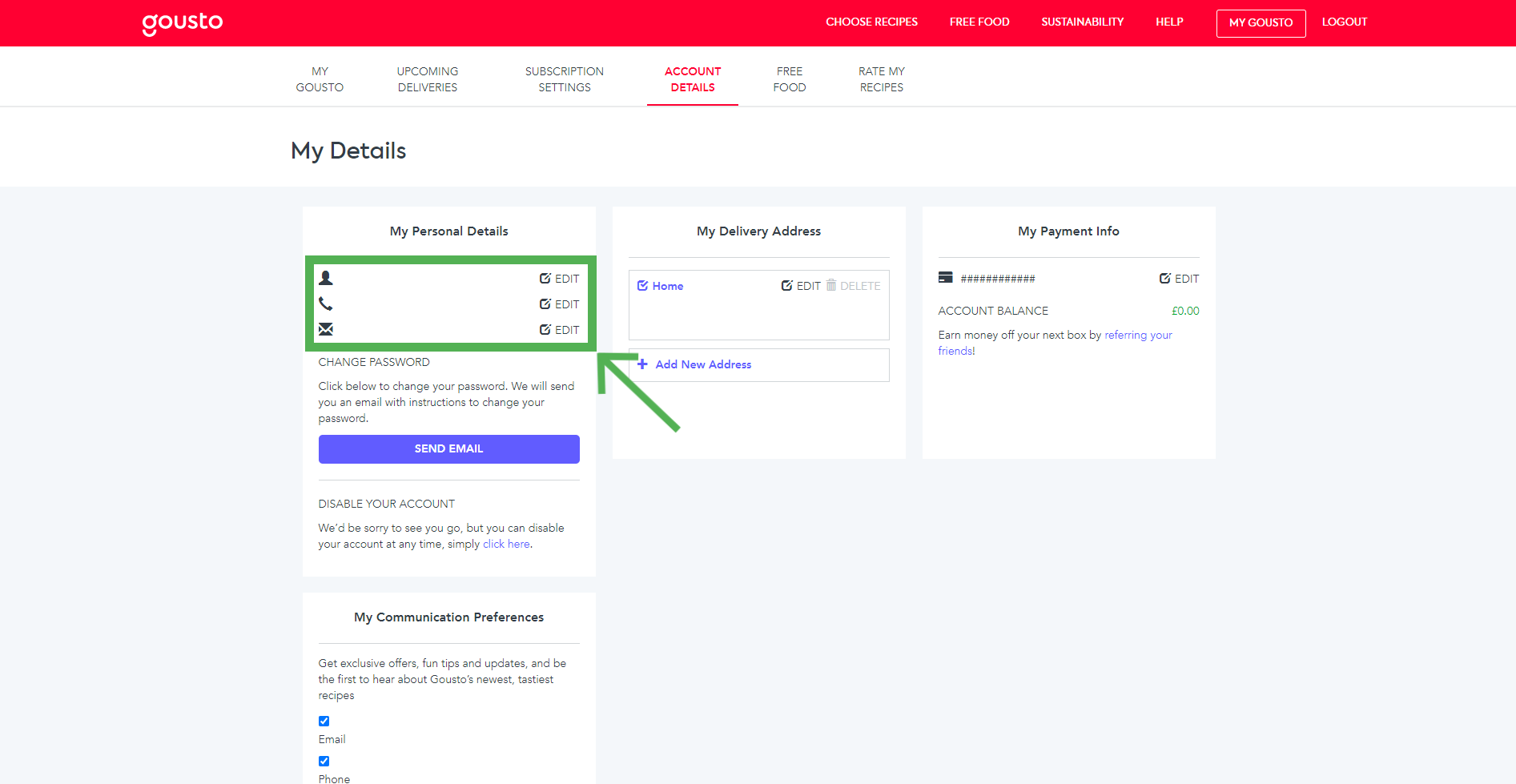This screenshot has width=1516, height=784.
Task: Add New Address link
Action: [x=703, y=364]
